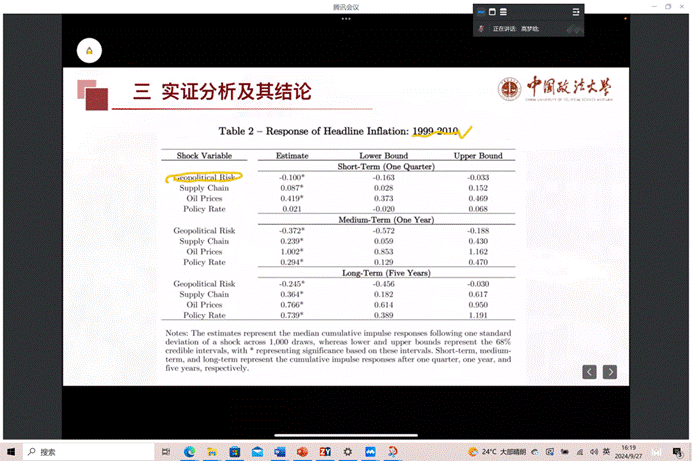The height and width of the screenshot is (461, 692).
Task: Click the Task View icon on taskbar
Action: (164, 451)
